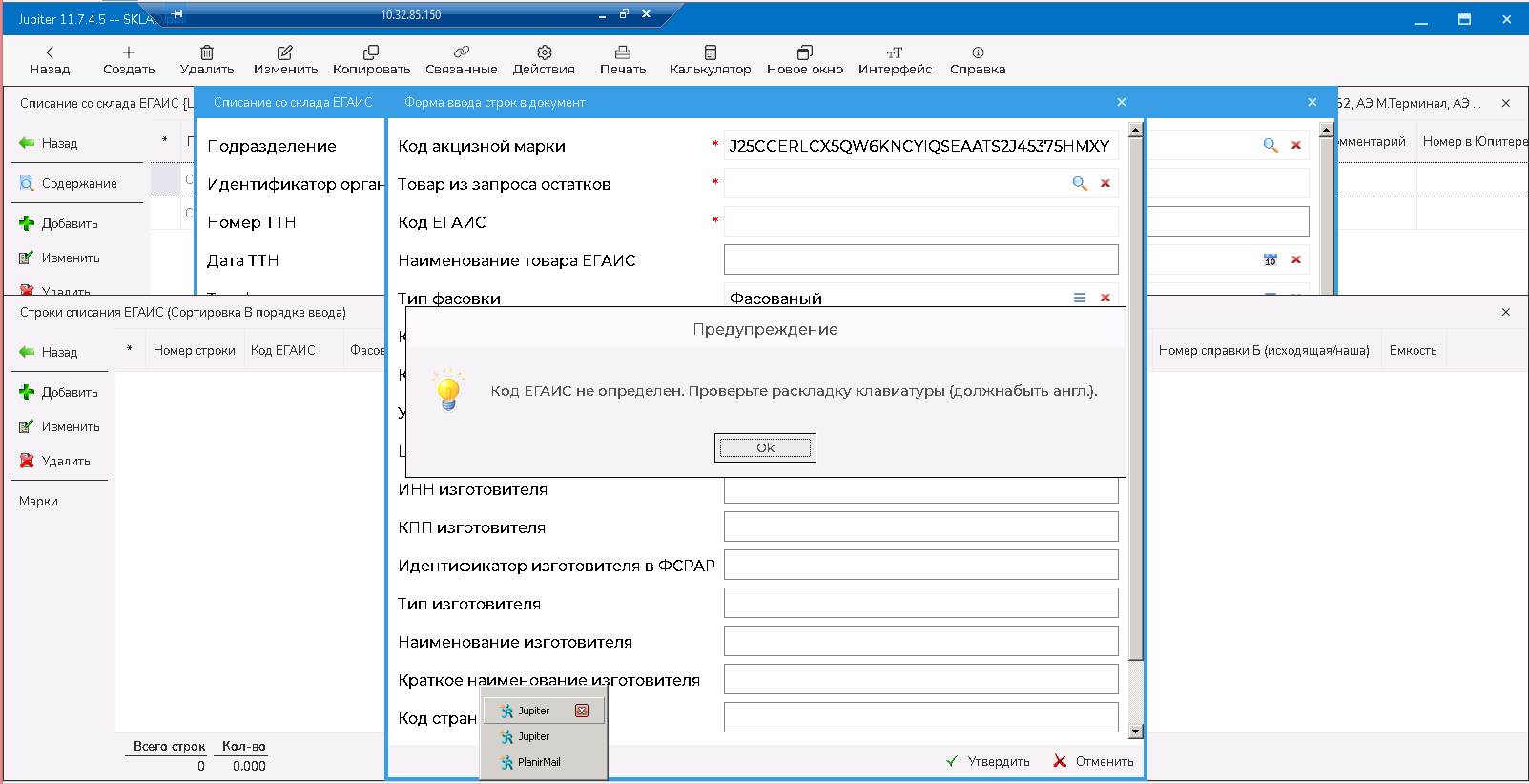
Task: Click Назад in the upper left panel
Action: [x=49, y=143]
